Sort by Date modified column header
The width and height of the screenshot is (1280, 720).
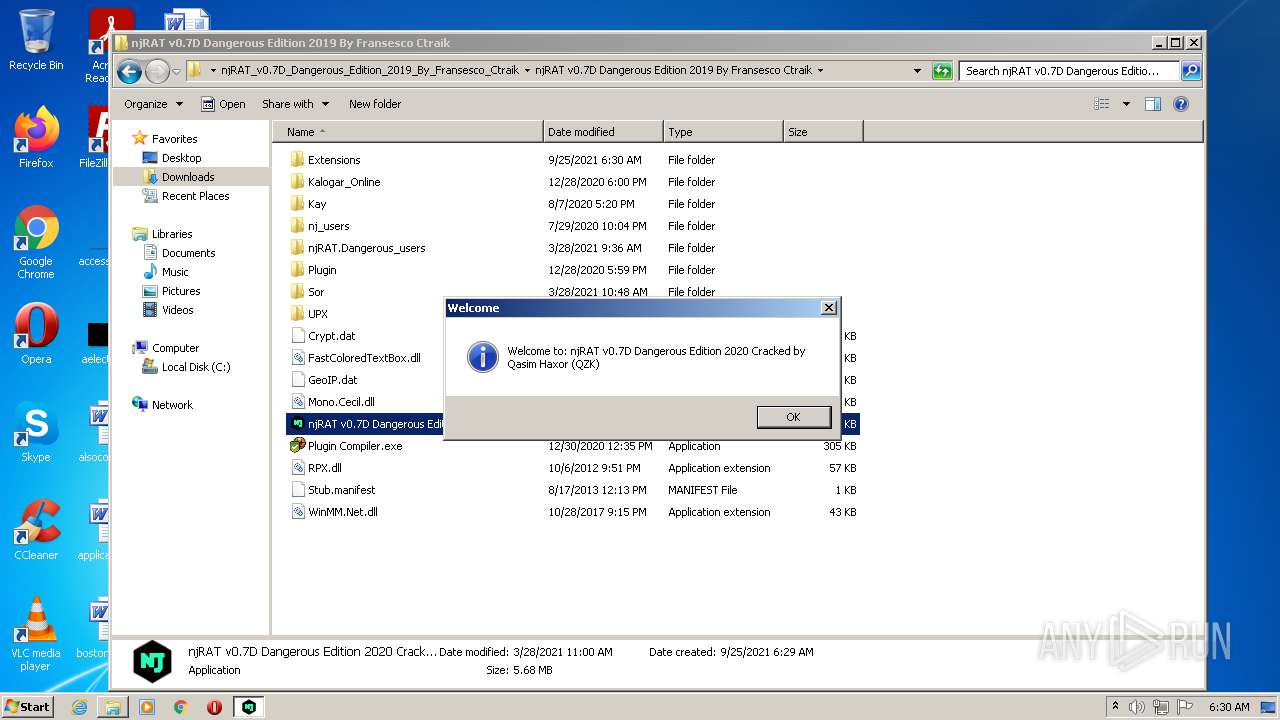(x=604, y=132)
